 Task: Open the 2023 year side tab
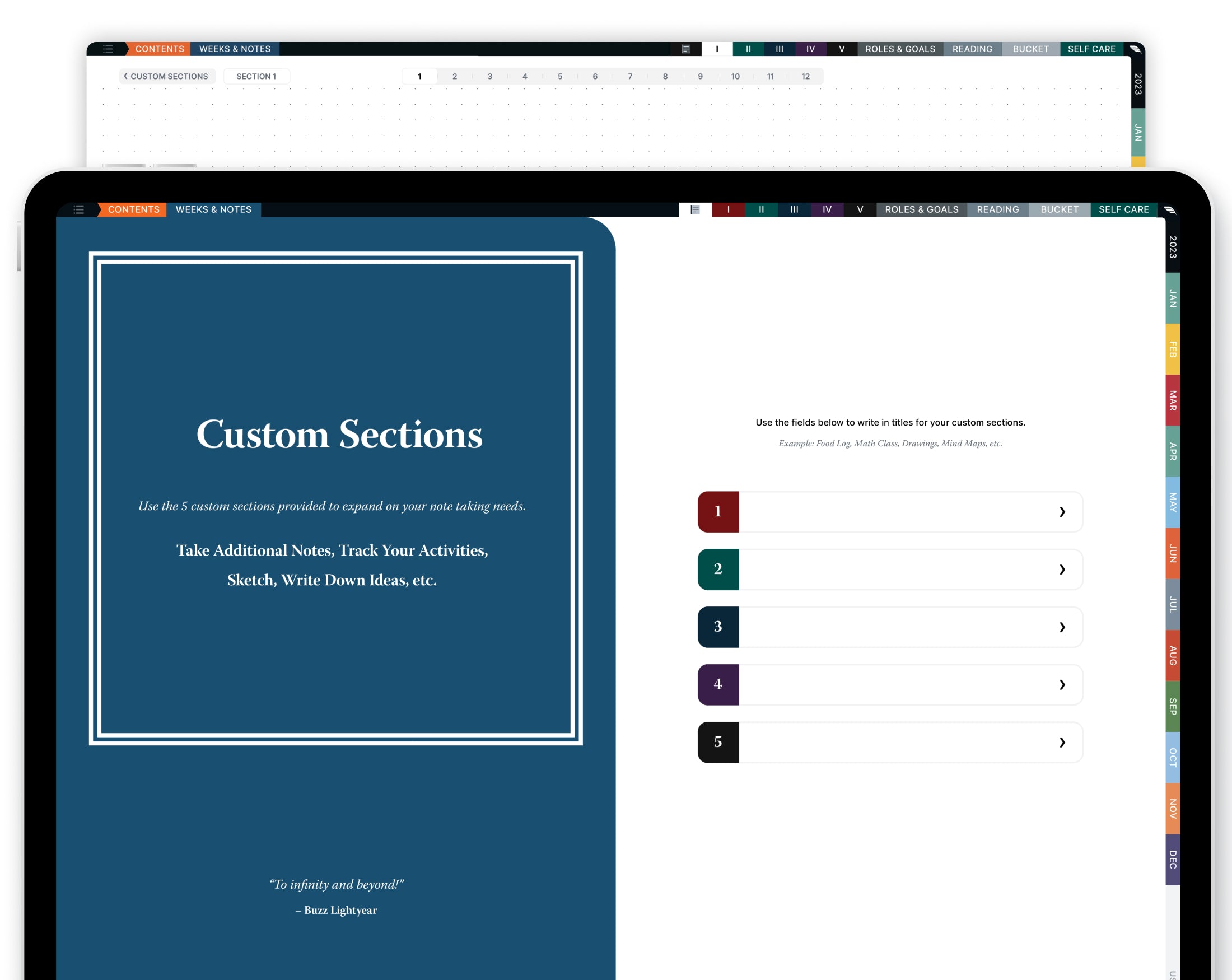click(x=1172, y=247)
